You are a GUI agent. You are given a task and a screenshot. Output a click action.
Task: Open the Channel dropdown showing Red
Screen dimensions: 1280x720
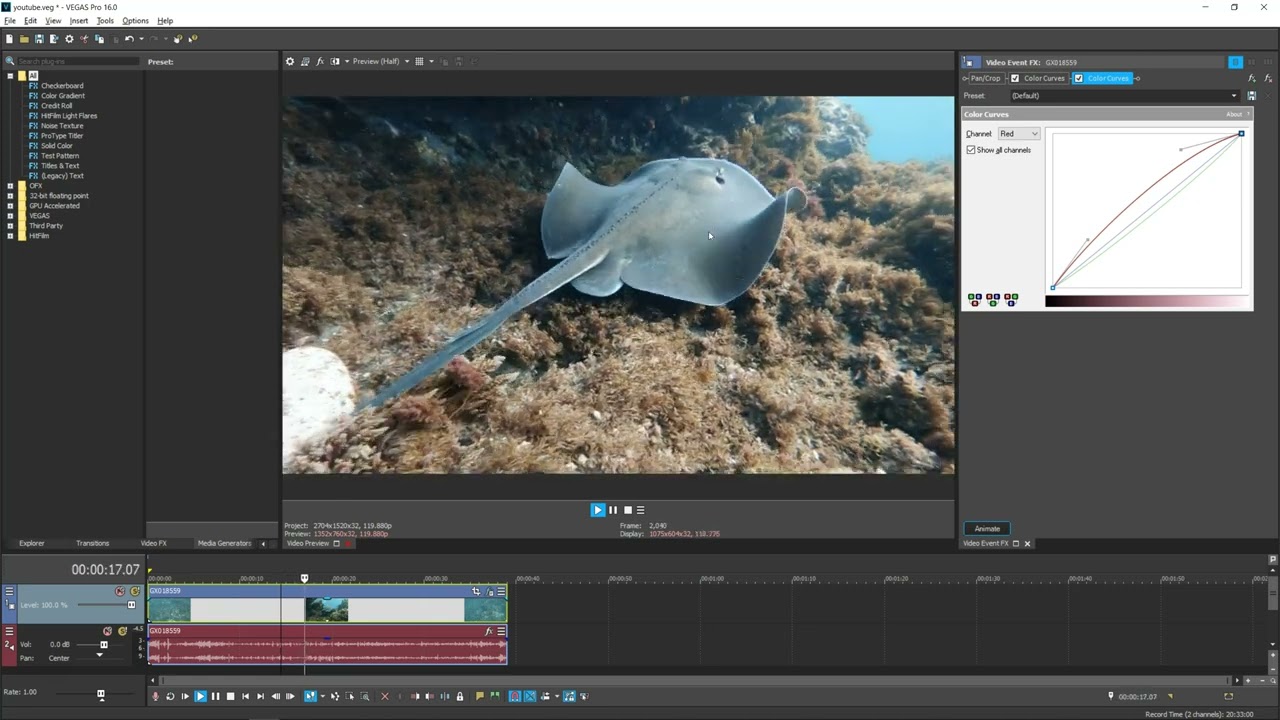[1018, 134]
